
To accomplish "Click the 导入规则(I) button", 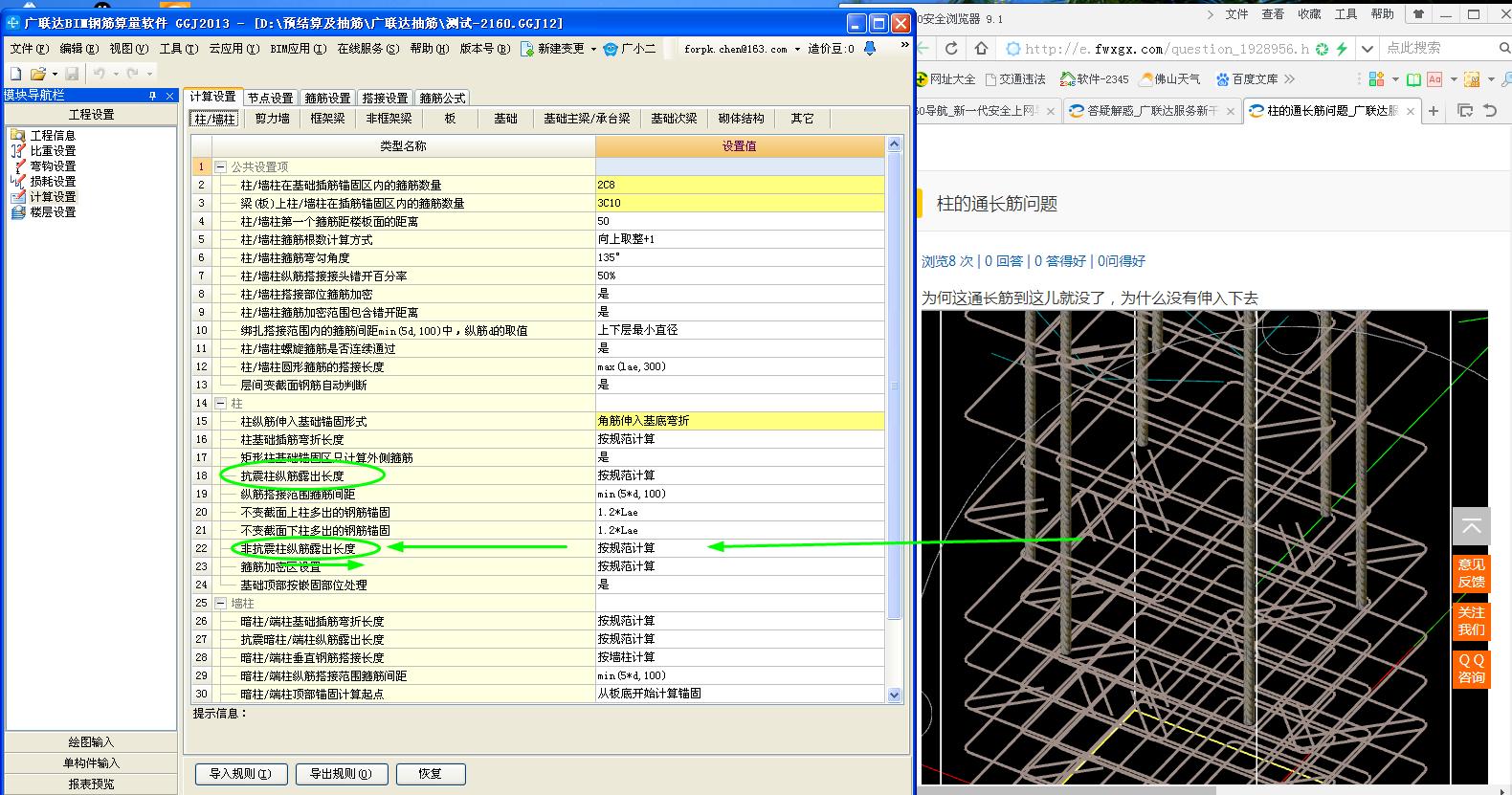I will pos(240,774).
